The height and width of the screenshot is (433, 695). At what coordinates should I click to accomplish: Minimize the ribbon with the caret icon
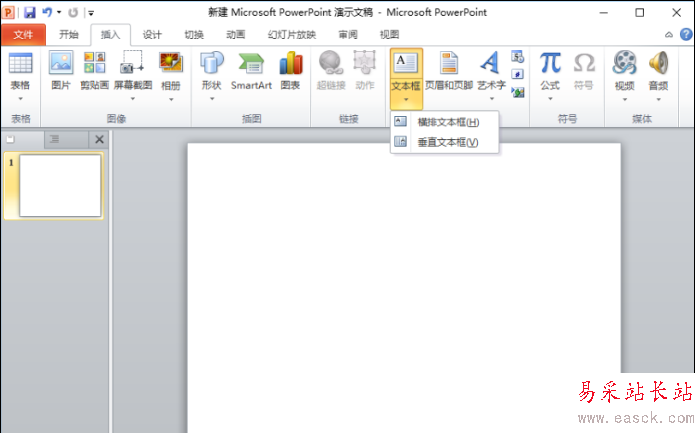[x=669, y=35]
